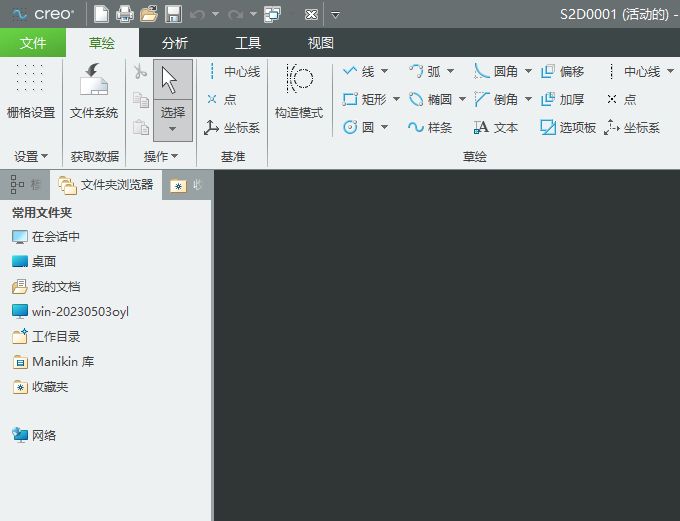680x521 pixels.
Task: Open the 文件 menu
Action: (33, 43)
